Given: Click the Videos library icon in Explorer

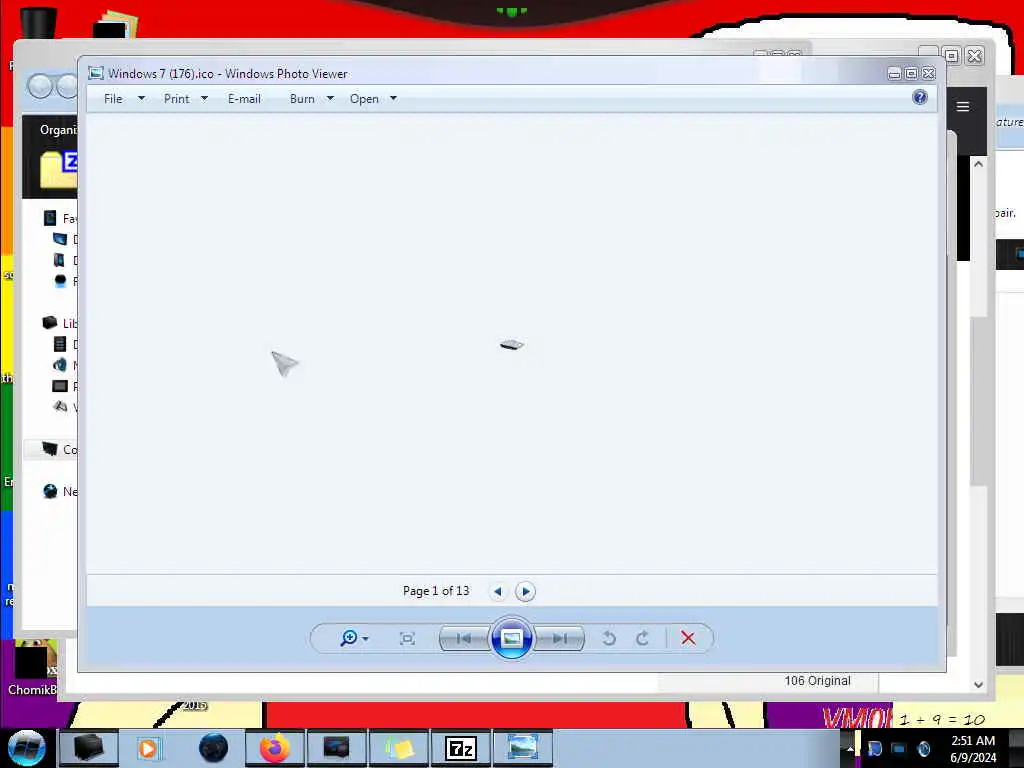Looking at the screenshot, I should point(60,407).
